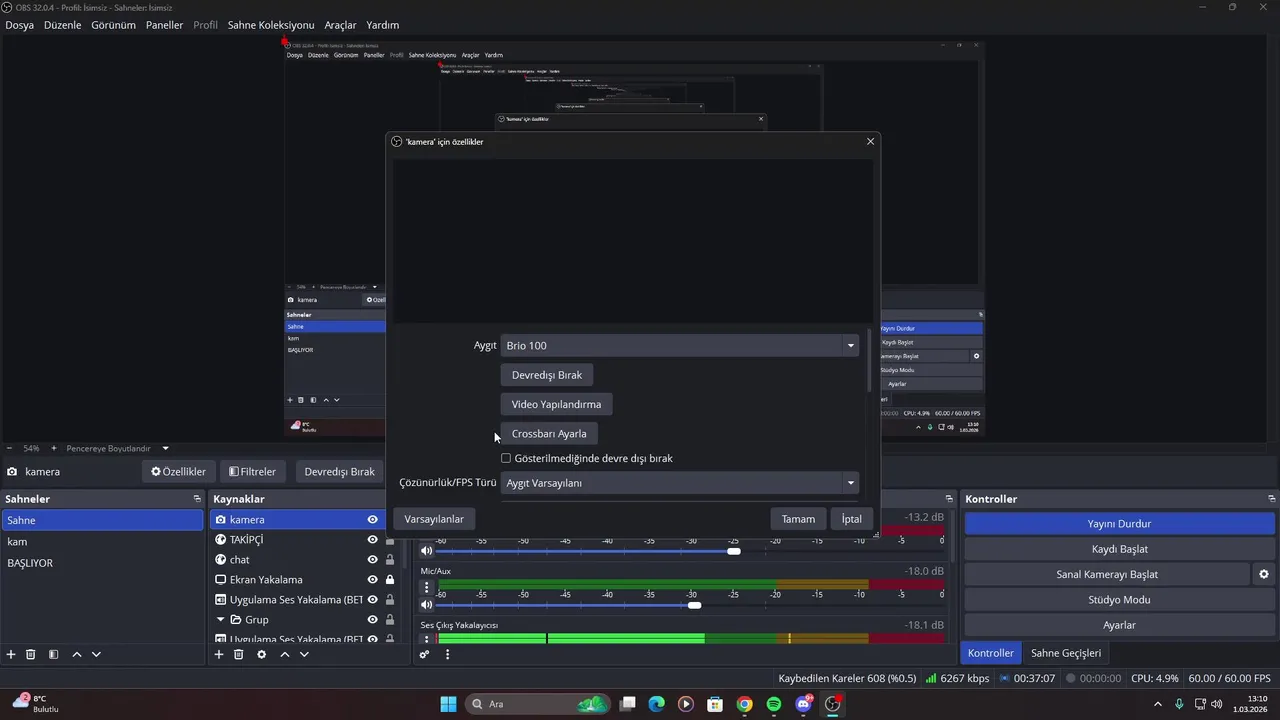Open Mic/Aux three-dot options menu
Image resolution: width=1280 pixels, height=720 pixels.
(x=427, y=587)
